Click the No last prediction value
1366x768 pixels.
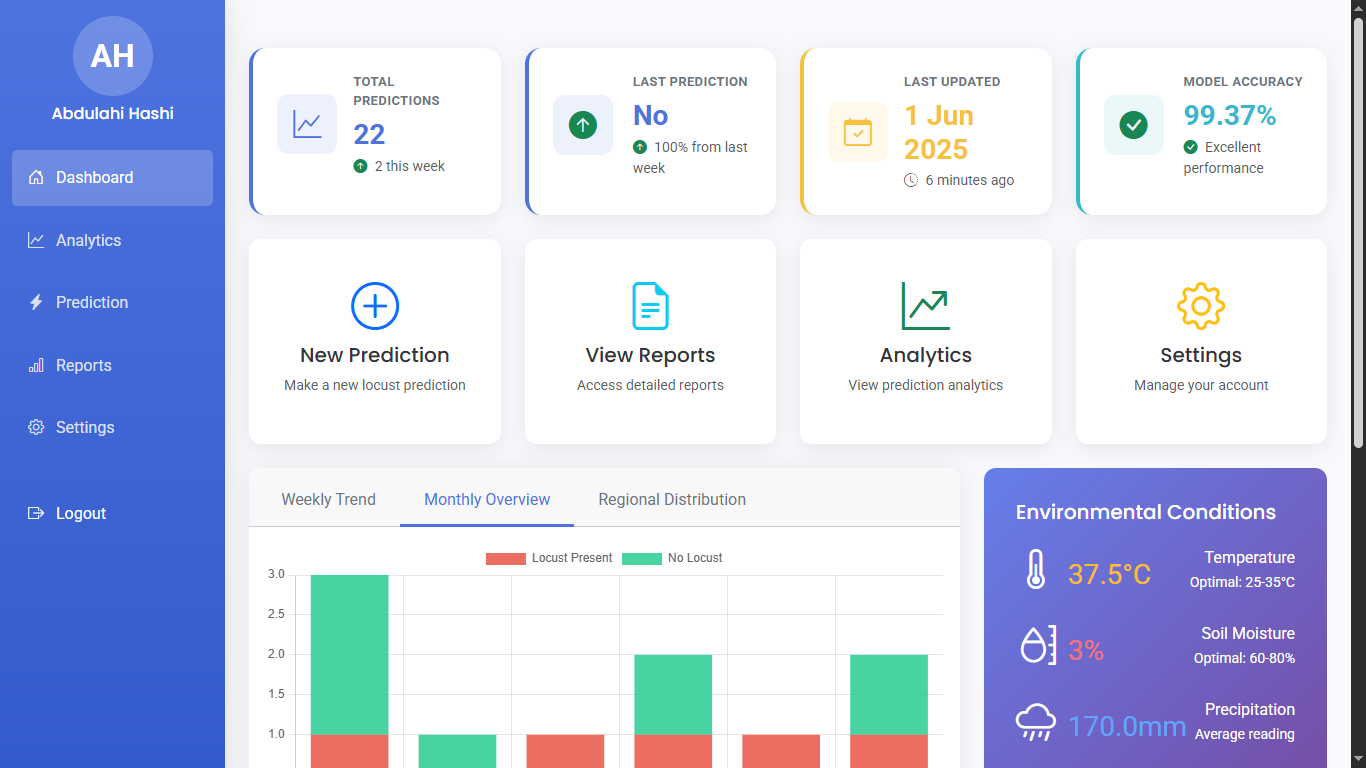pos(651,115)
